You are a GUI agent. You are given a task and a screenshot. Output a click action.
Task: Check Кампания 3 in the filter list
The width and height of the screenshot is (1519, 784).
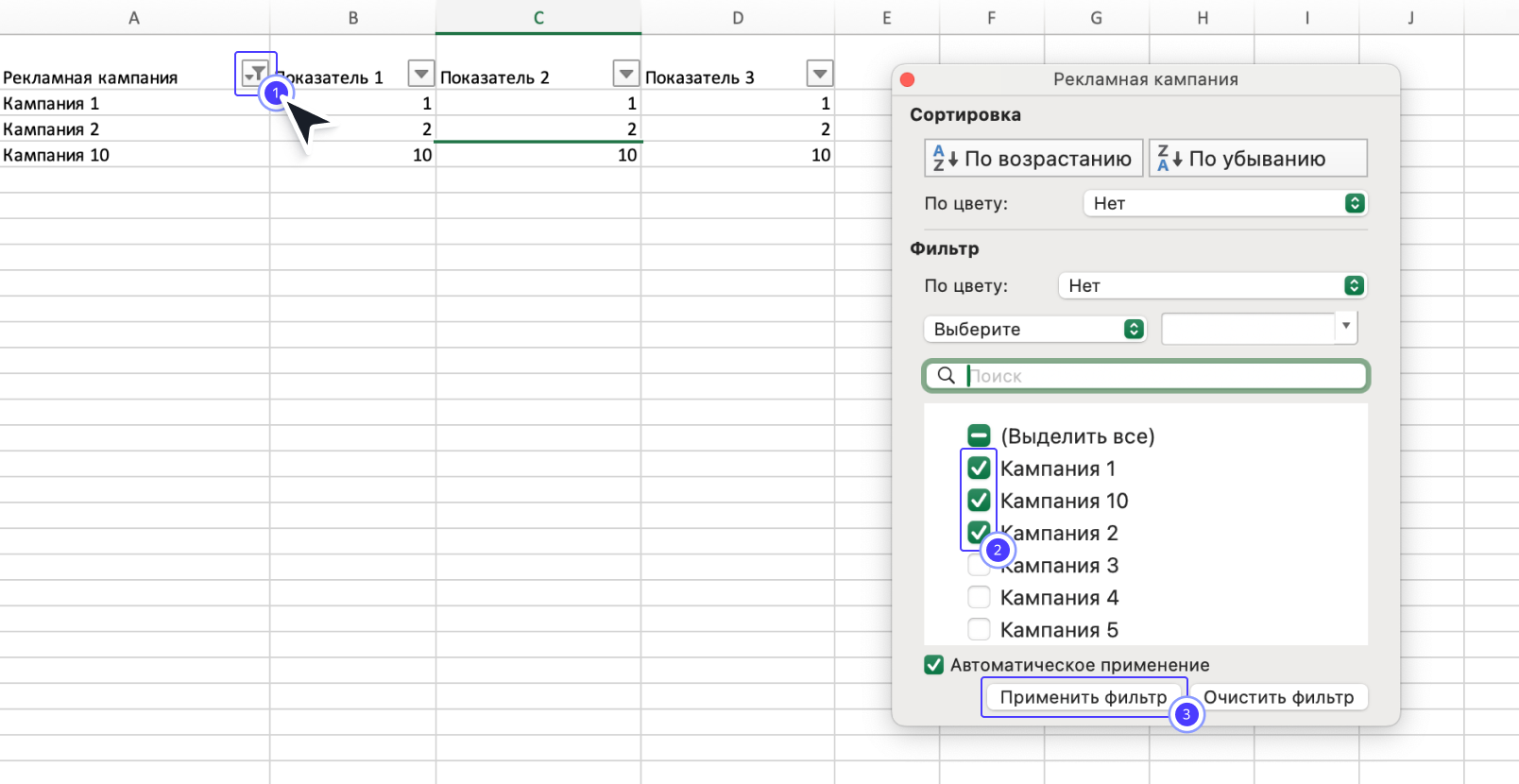[979, 565]
